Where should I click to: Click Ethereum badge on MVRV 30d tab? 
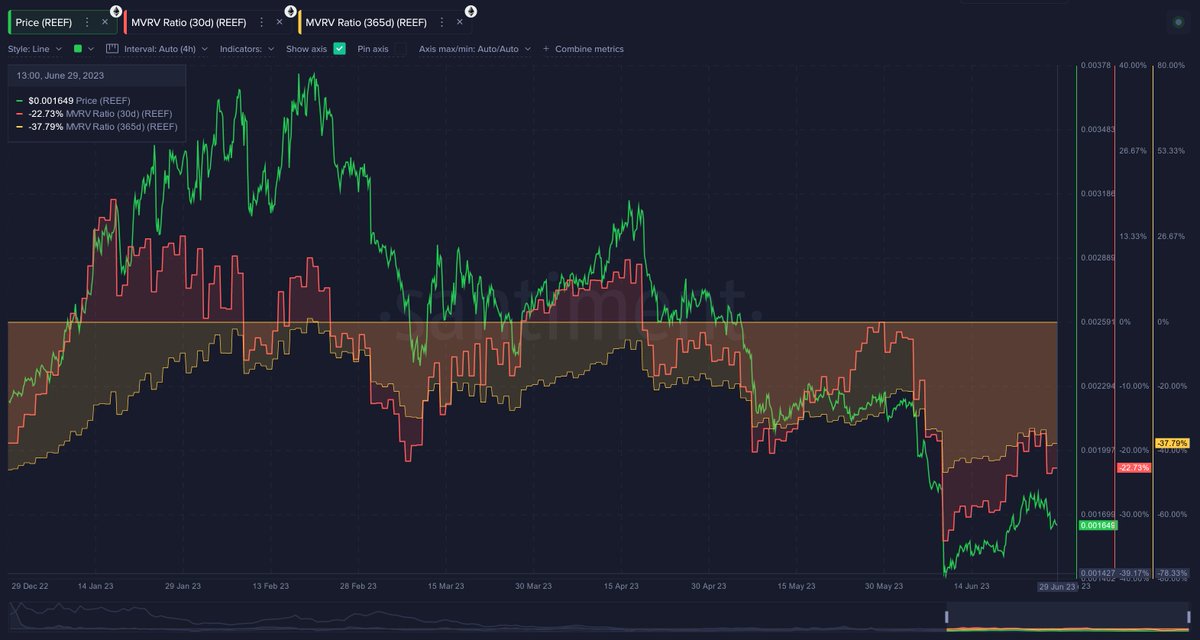pos(290,11)
